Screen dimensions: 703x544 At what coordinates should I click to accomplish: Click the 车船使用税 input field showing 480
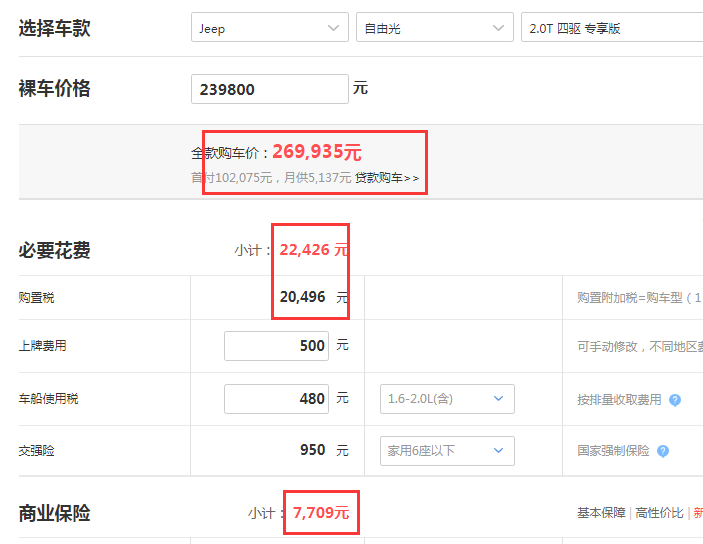point(276,399)
